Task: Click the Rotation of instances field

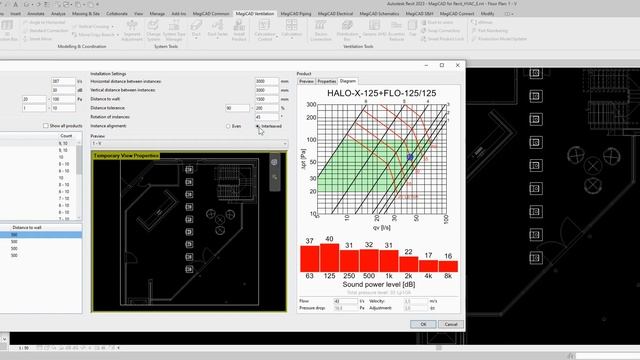Action: click(x=267, y=117)
